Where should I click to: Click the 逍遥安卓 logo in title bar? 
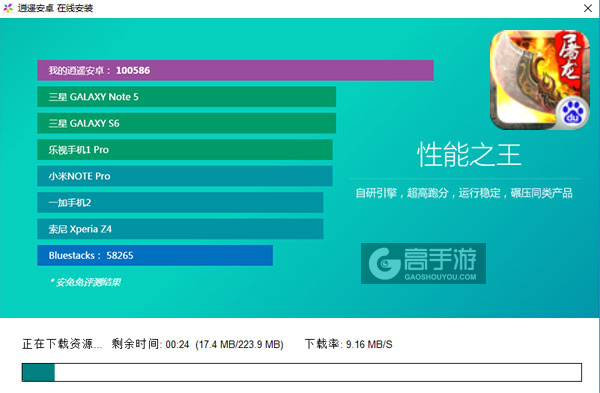pos(8,8)
